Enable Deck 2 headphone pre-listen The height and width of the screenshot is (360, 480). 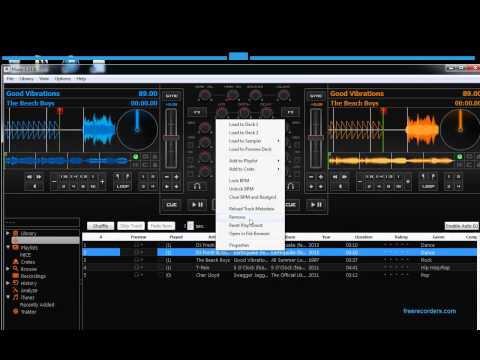291,186
